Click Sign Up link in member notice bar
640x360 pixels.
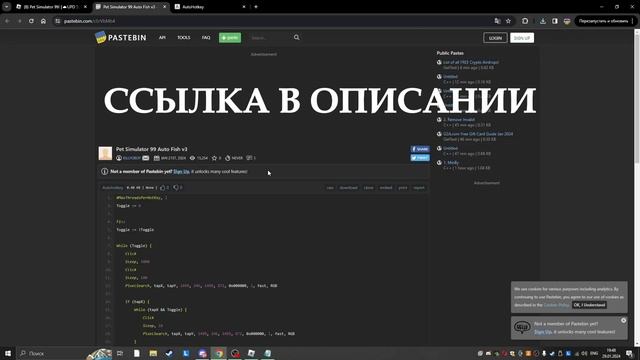point(181,172)
